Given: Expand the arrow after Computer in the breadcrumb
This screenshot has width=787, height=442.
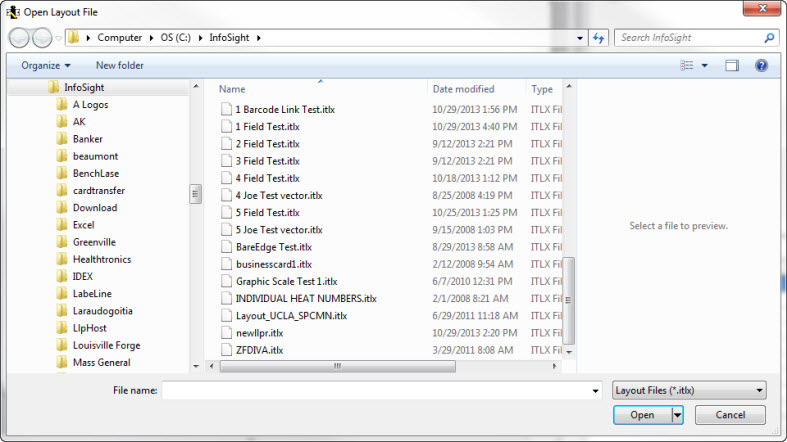Looking at the screenshot, I should tap(151, 38).
